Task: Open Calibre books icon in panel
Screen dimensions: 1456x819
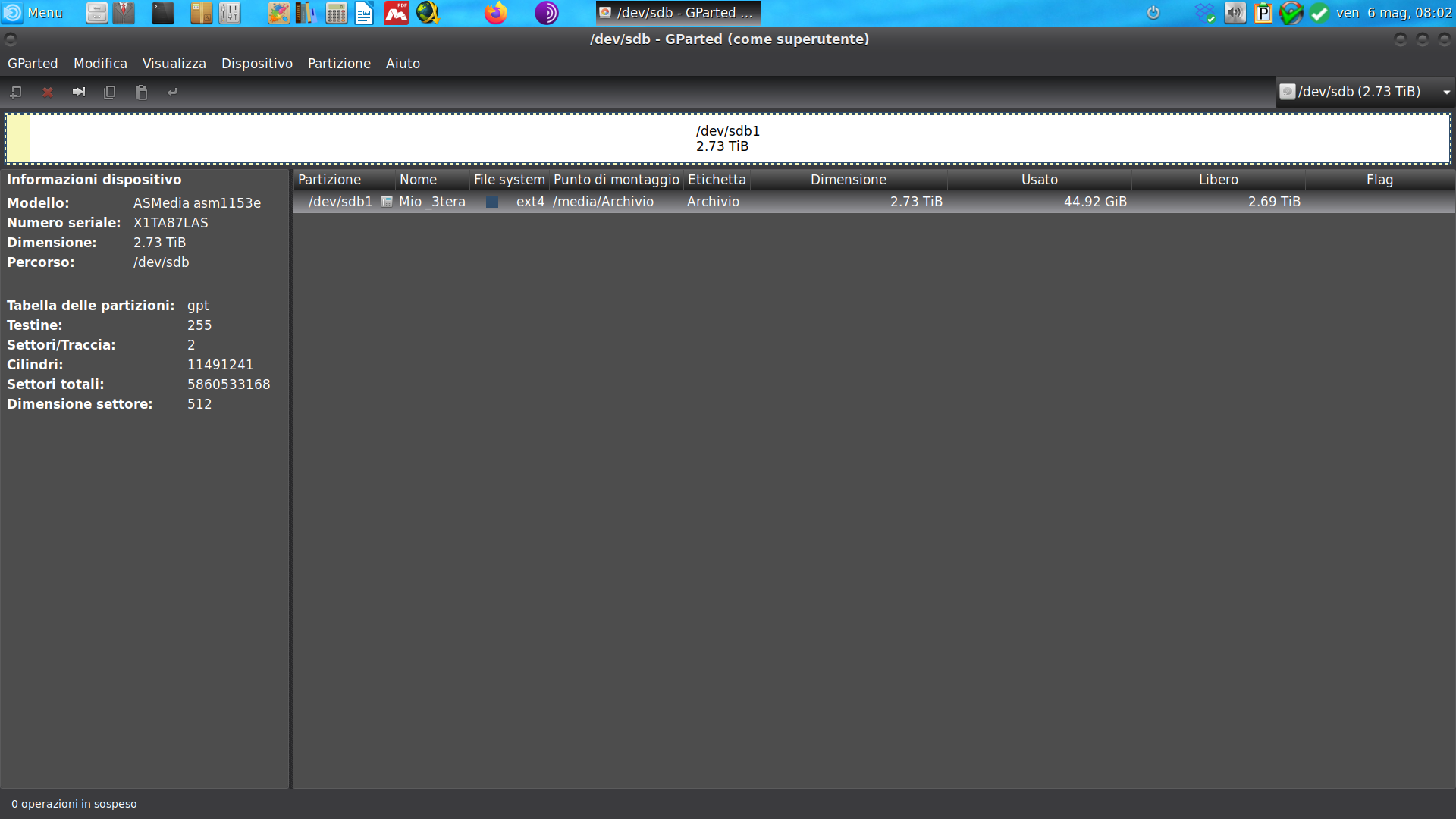Action: tap(306, 13)
